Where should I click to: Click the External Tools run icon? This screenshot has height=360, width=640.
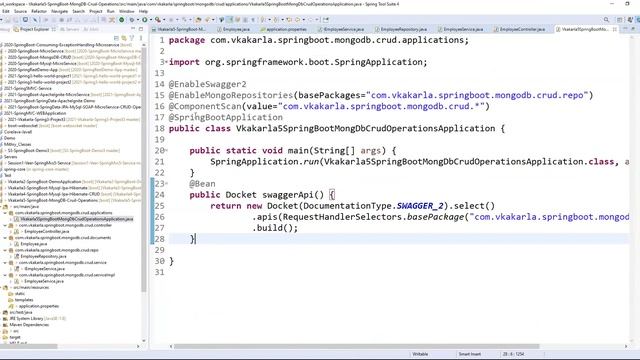coord(158,20)
